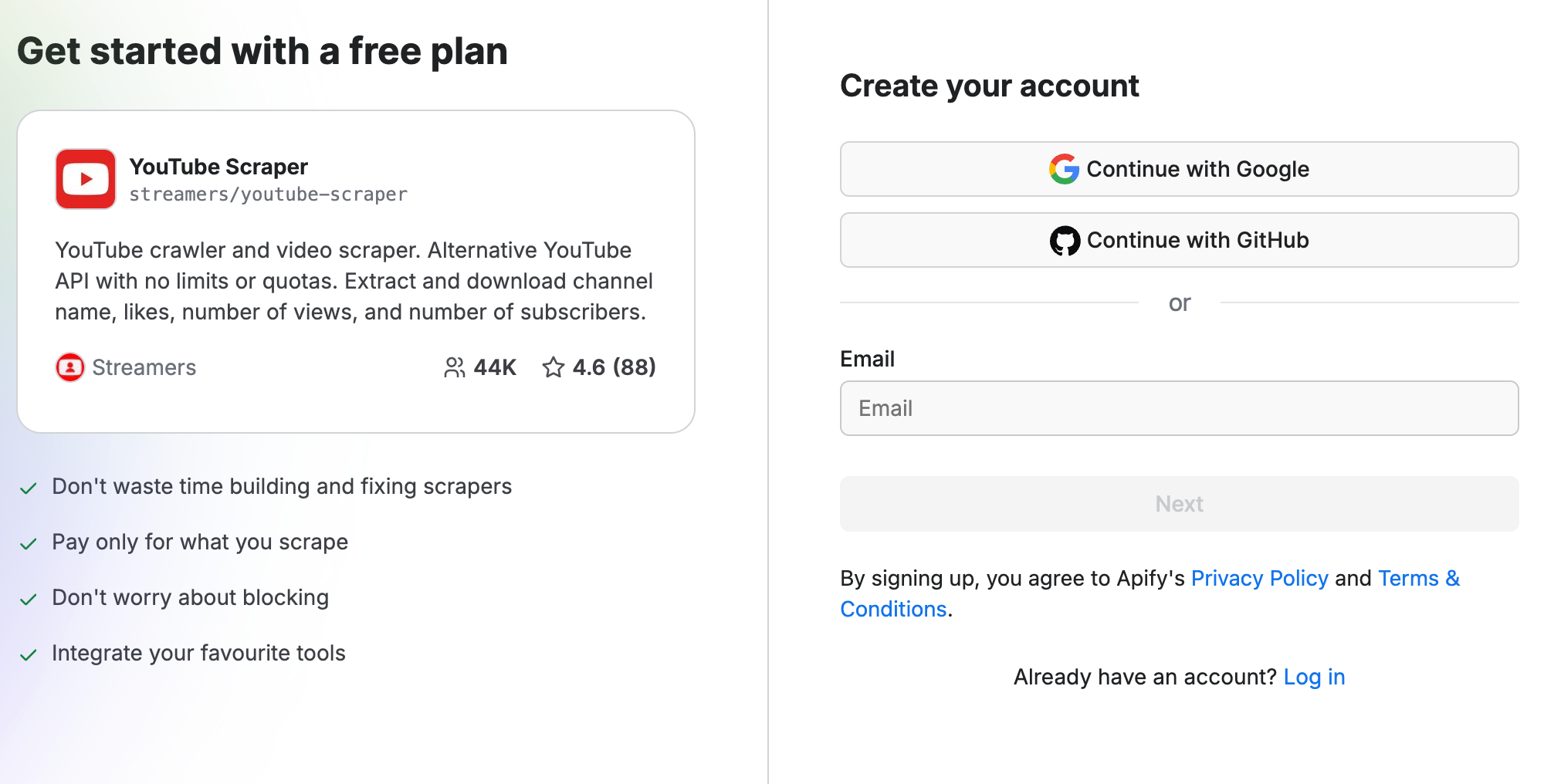Click the YouTube Scraper red logo icon
The image size is (1544, 784).
tap(86, 179)
